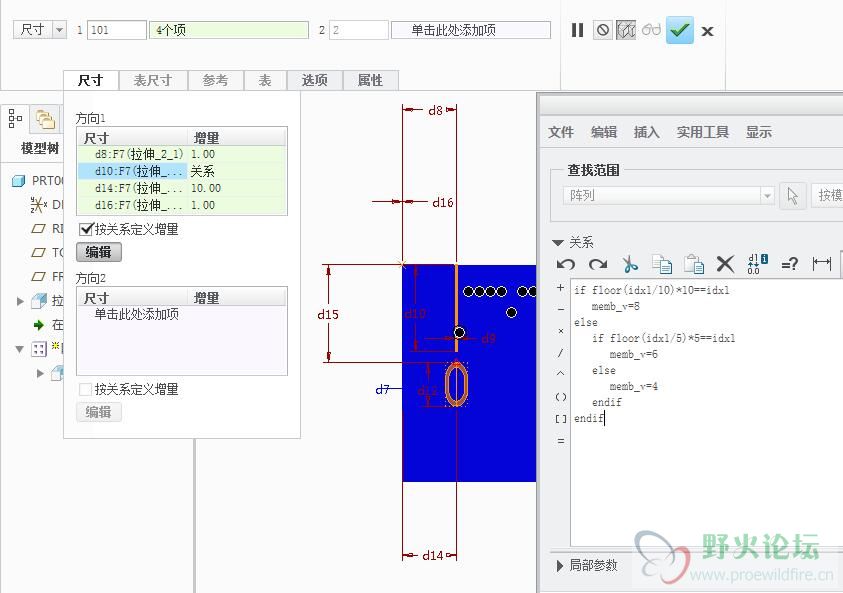The width and height of the screenshot is (843, 593).
Task: Open the 阵列 search scope dropdown
Action: pos(767,195)
